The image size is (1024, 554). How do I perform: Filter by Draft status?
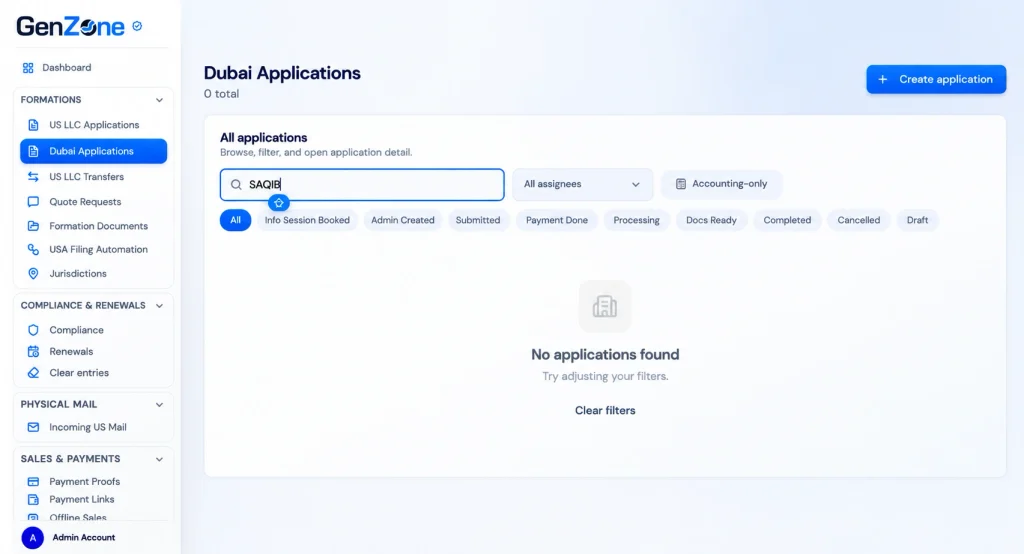click(917, 220)
